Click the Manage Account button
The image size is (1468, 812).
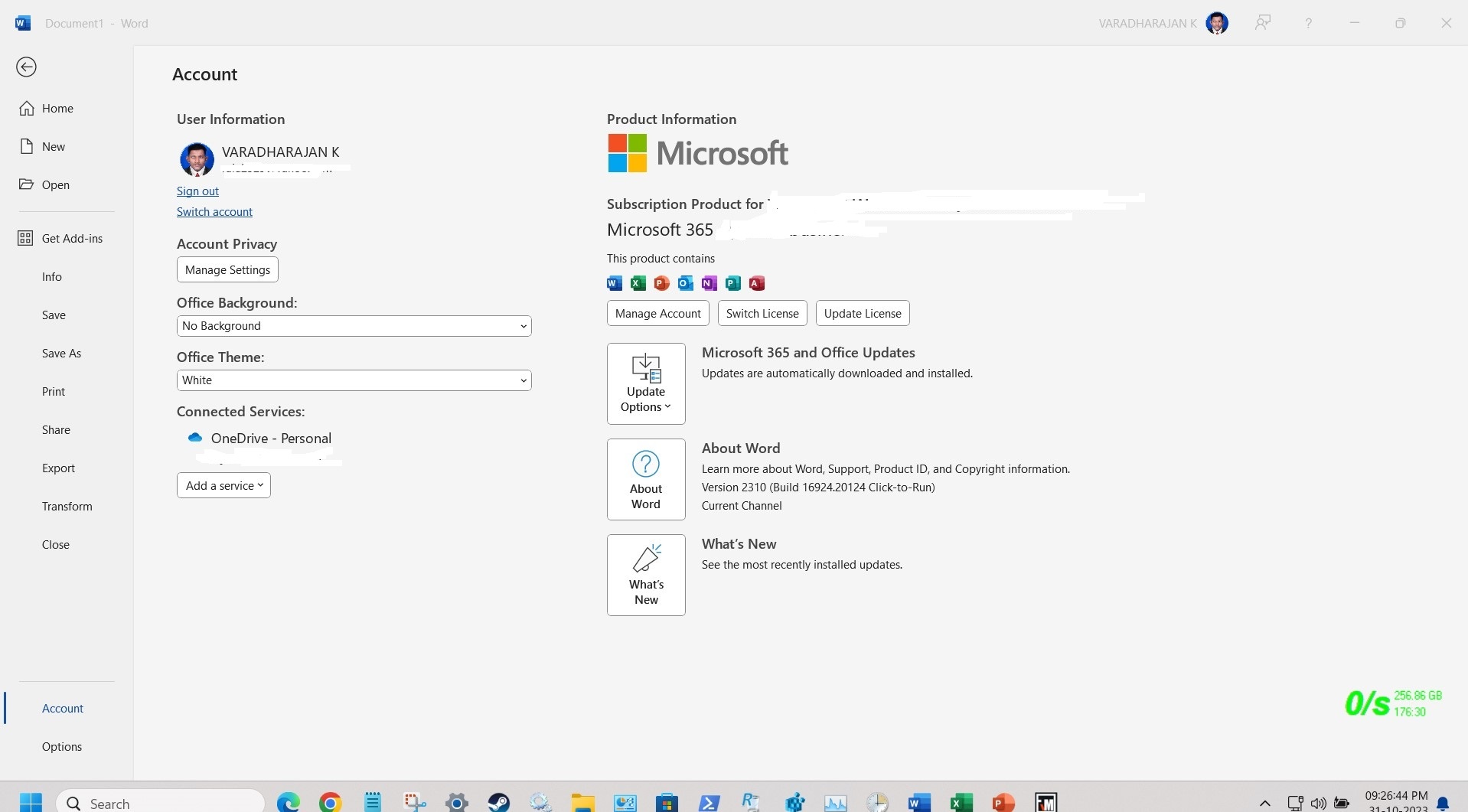point(658,314)
